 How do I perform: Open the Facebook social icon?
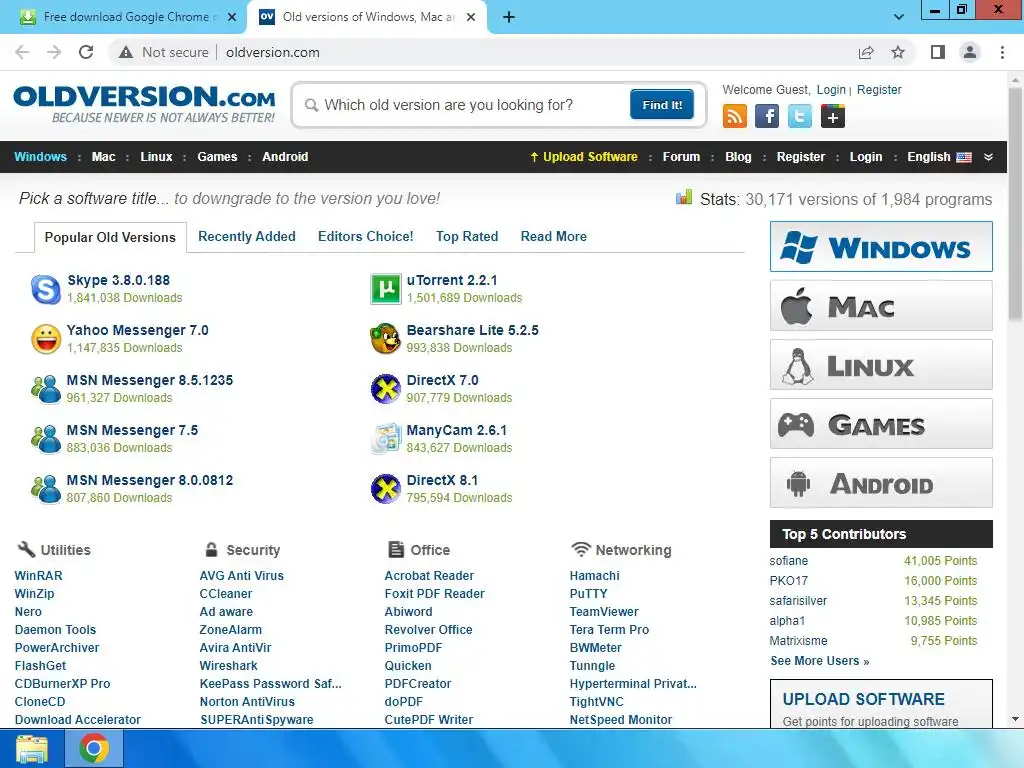(767, 117)
